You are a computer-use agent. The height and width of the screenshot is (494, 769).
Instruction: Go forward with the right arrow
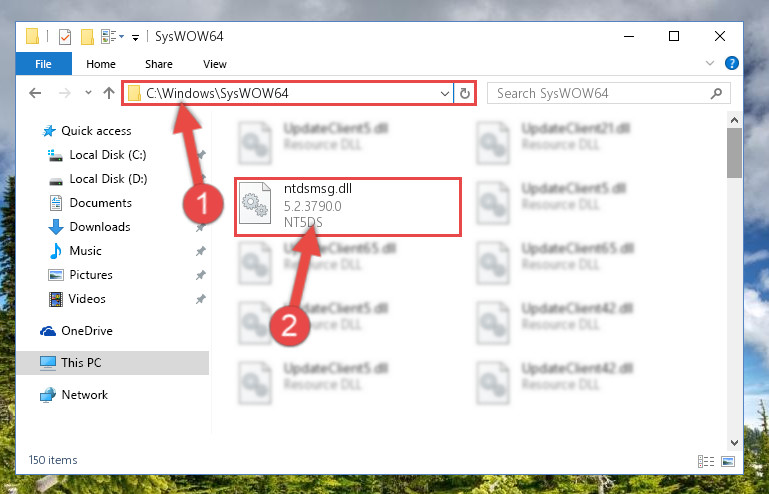click(64, 93)
